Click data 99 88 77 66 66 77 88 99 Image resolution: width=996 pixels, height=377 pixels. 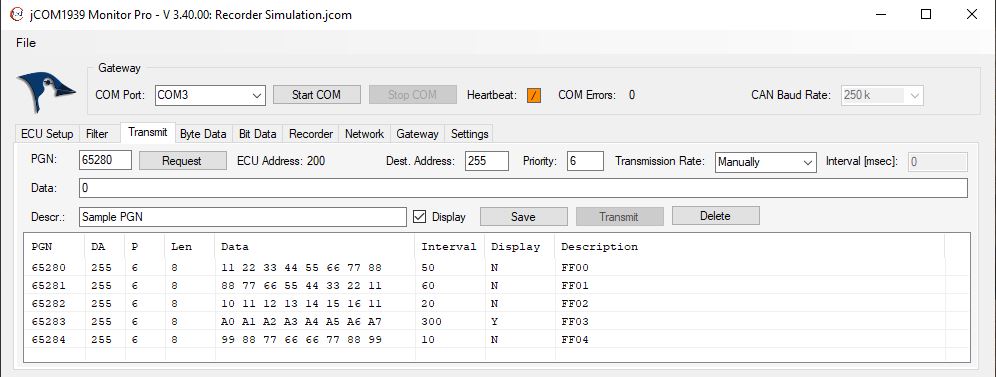pos(301,340)
